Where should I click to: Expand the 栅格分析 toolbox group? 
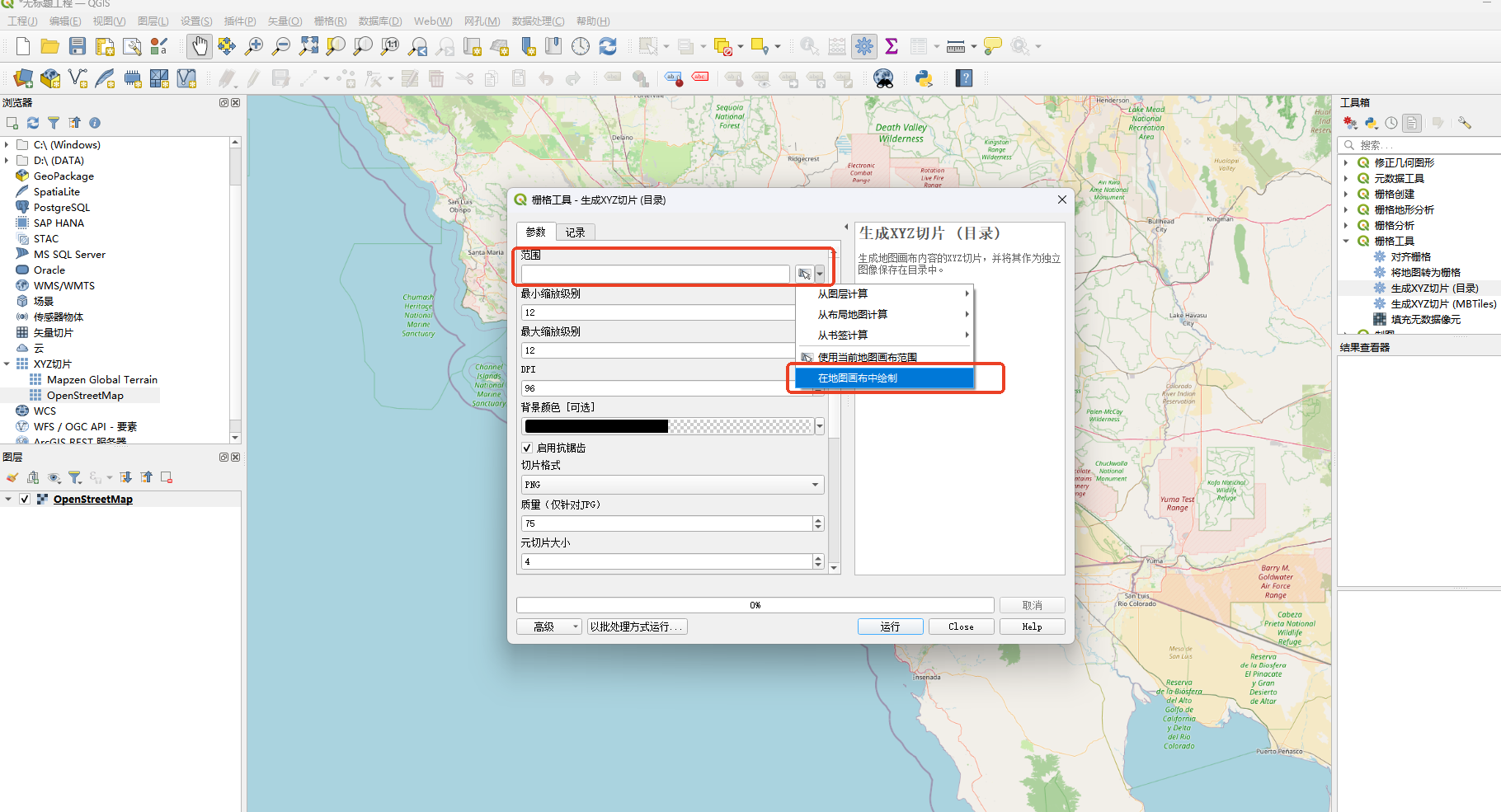click(x=1346, y=225)
